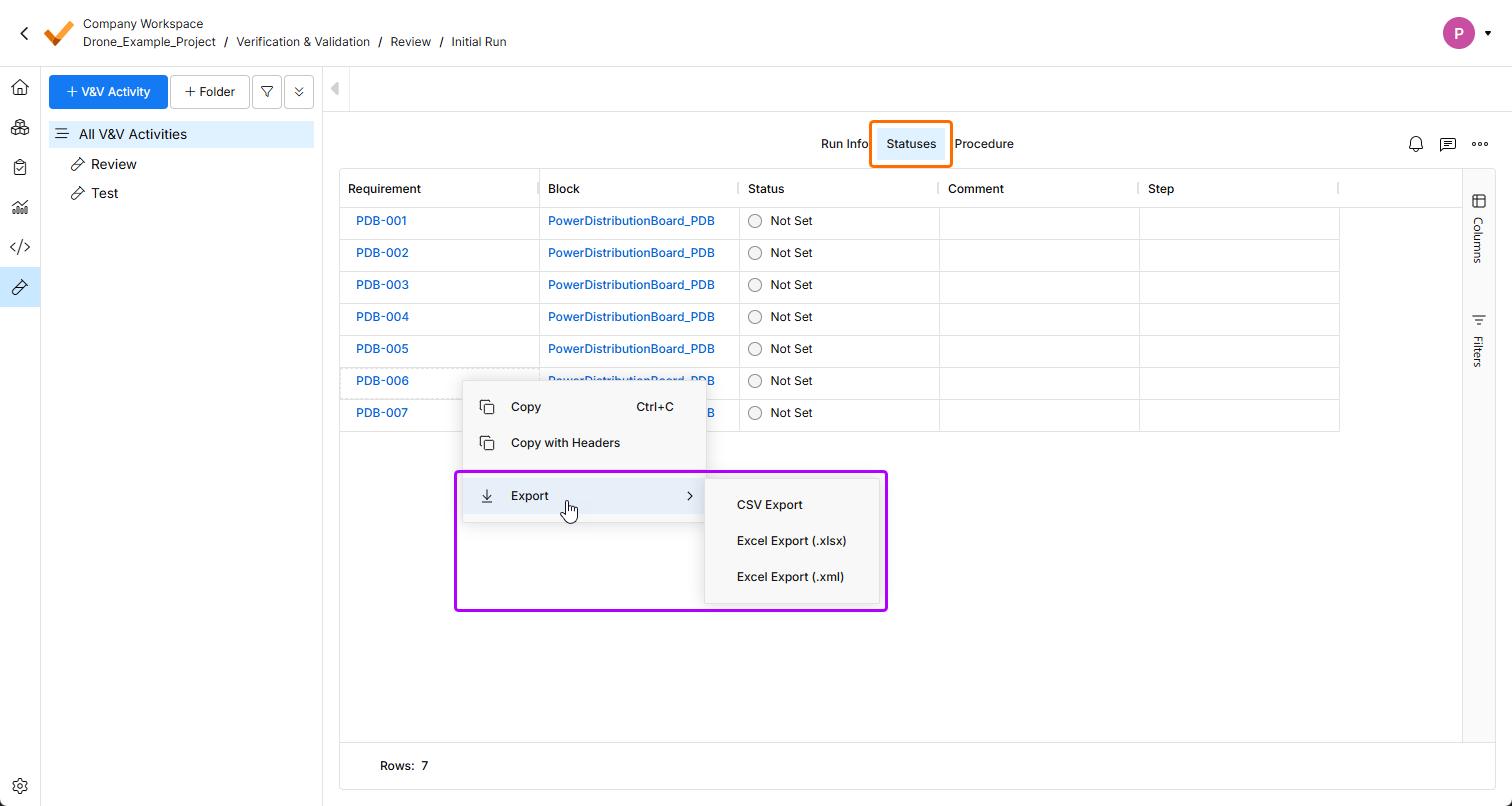1512x806 pixels.
Task: Click the filter funnel button
Action: [266, 92]
